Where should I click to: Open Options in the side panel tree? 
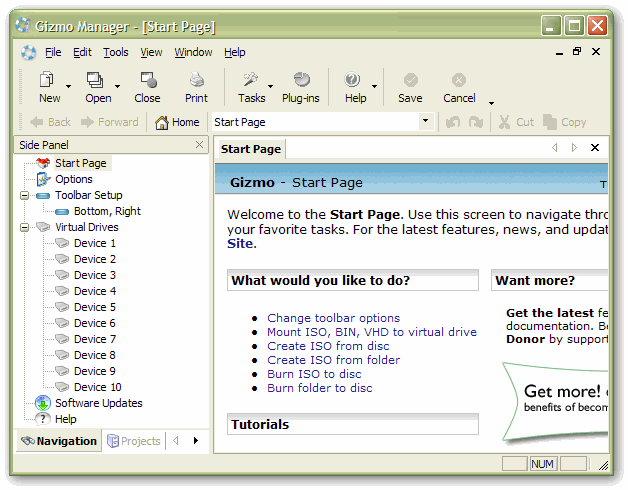pyautogui.click(x=74, y=179)
